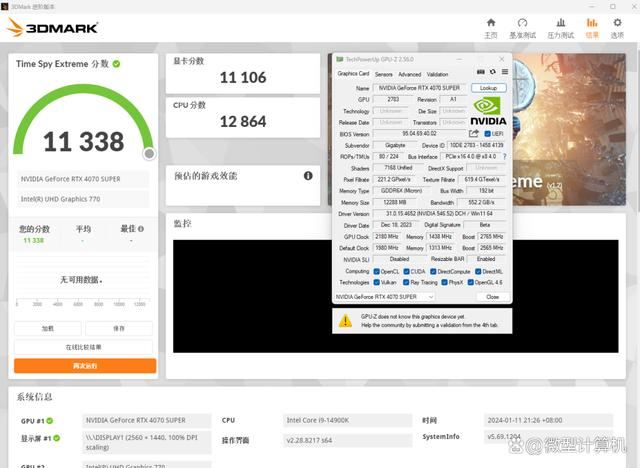Click SystemInfo version v5.69.1204
Screen dimensions: 640x468
coord(548,437)
